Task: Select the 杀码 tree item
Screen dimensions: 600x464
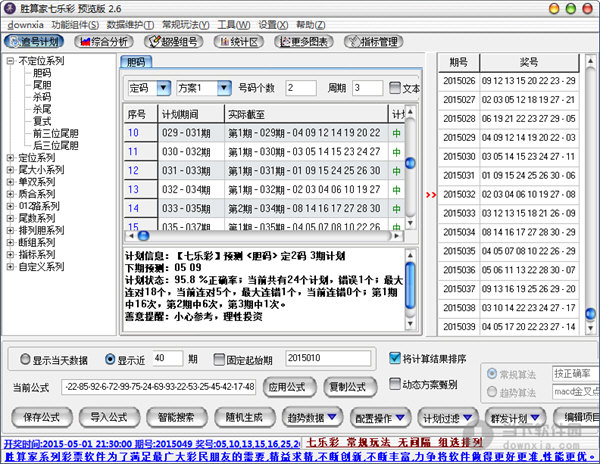Action: coord(42,97)
